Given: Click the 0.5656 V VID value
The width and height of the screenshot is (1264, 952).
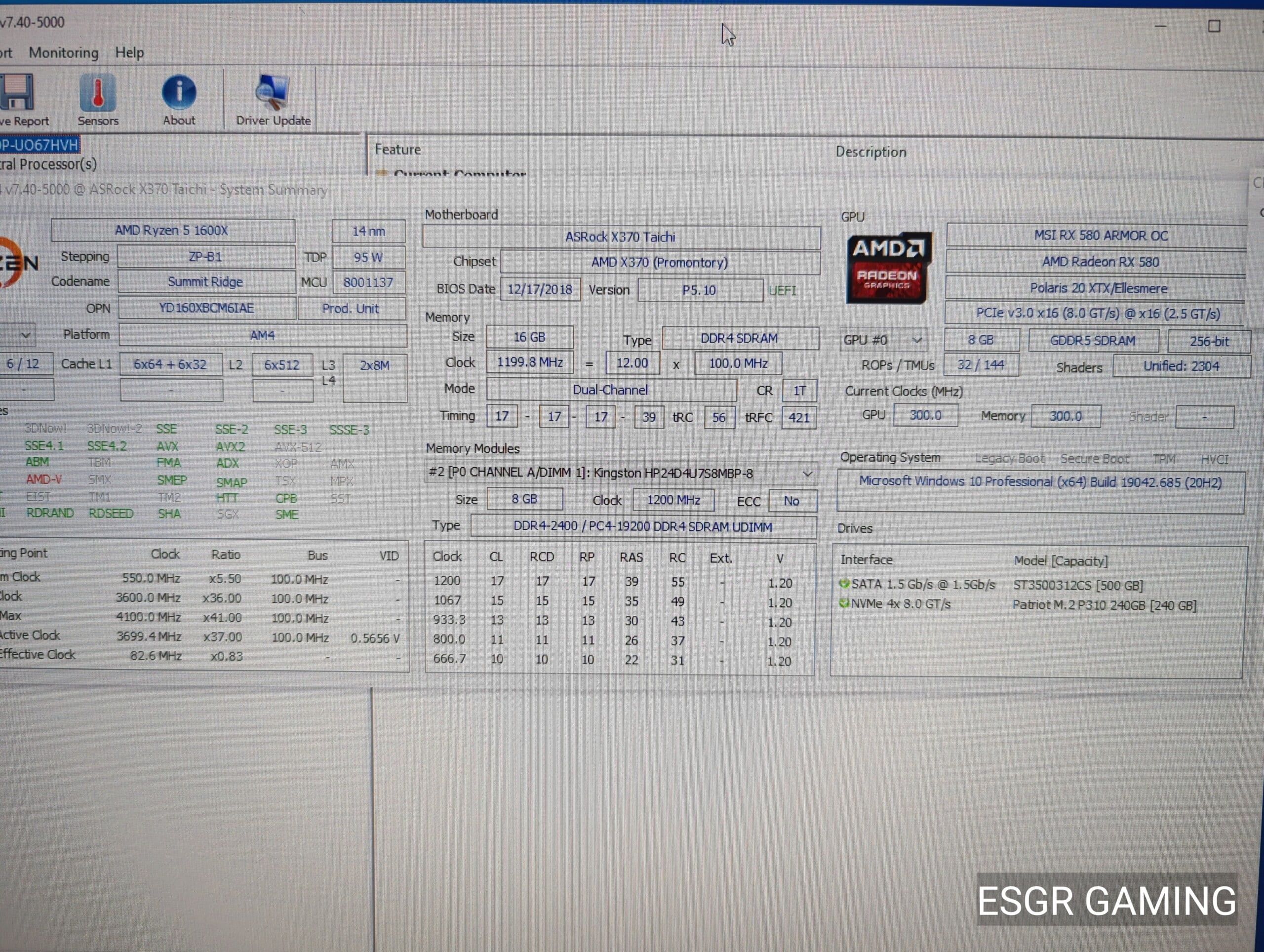Looking at the screenshot, I should pos(375,638).
